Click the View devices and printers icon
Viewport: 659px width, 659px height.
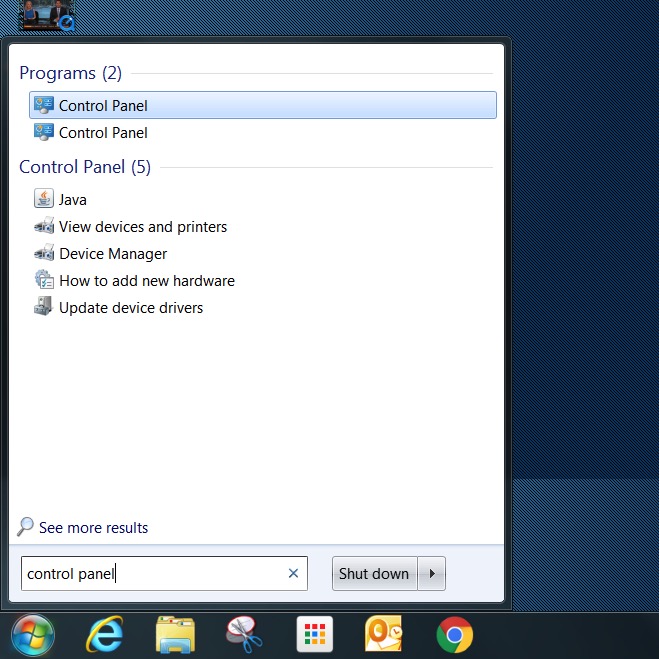pos(44,226)
